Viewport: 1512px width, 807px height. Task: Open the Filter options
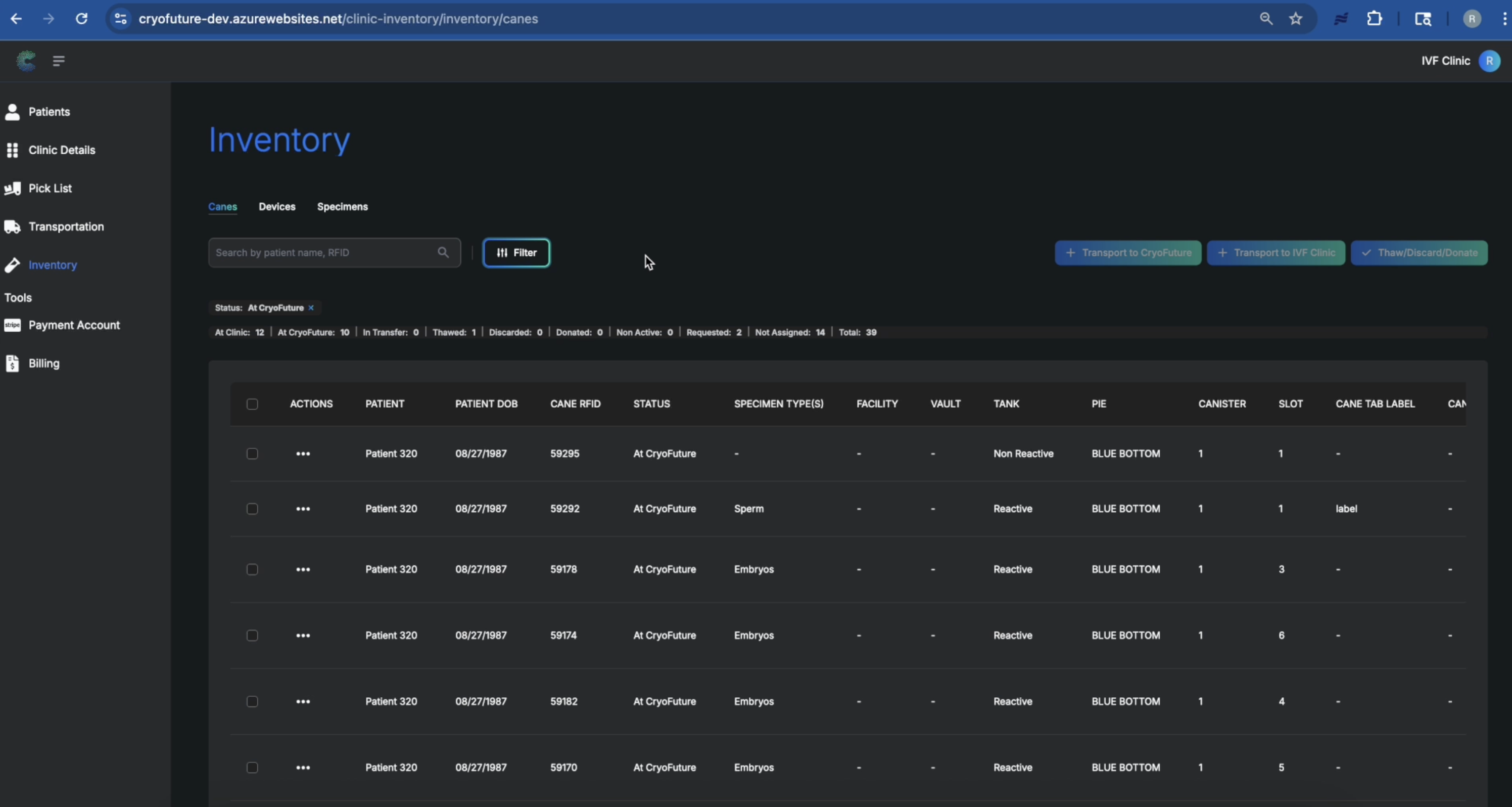[x=516, y=252]
